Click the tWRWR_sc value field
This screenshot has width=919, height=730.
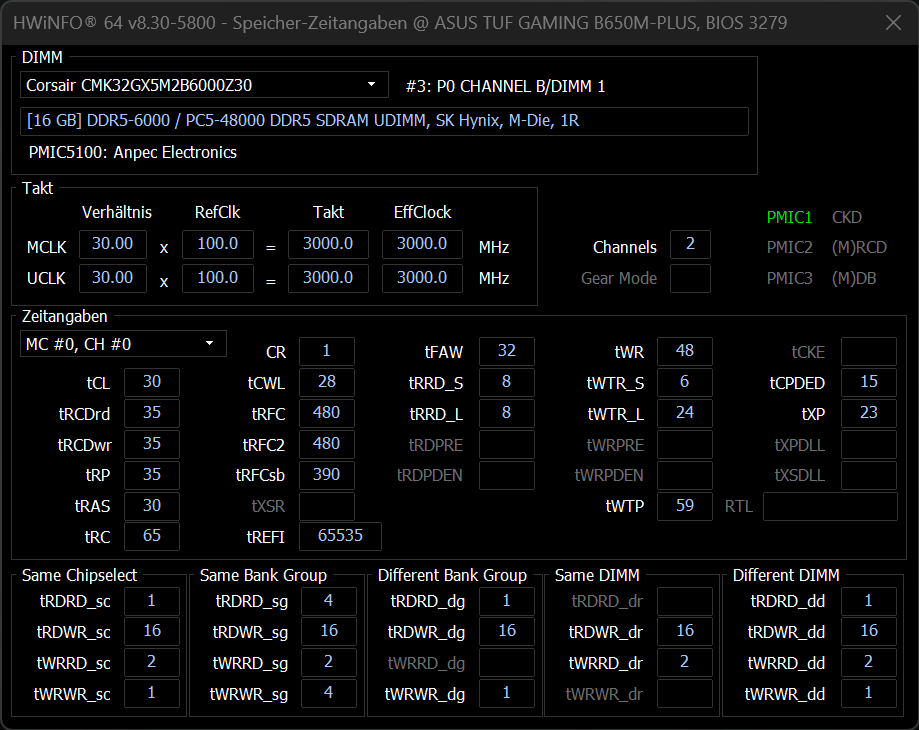[x=152, y=694]
